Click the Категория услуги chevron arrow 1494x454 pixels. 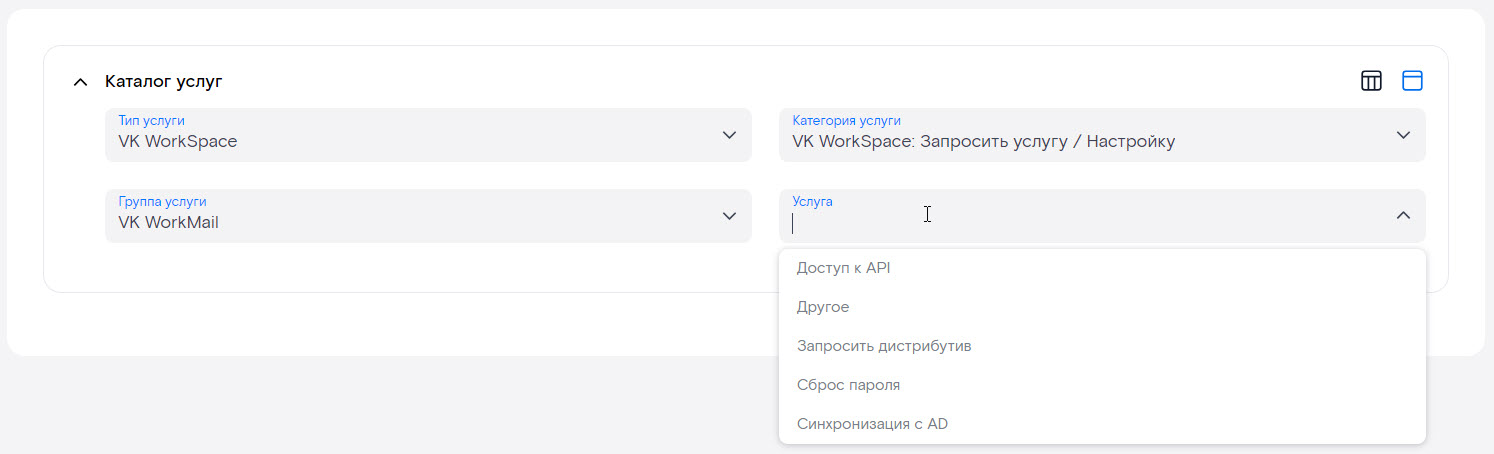(x=1403, y=135)
